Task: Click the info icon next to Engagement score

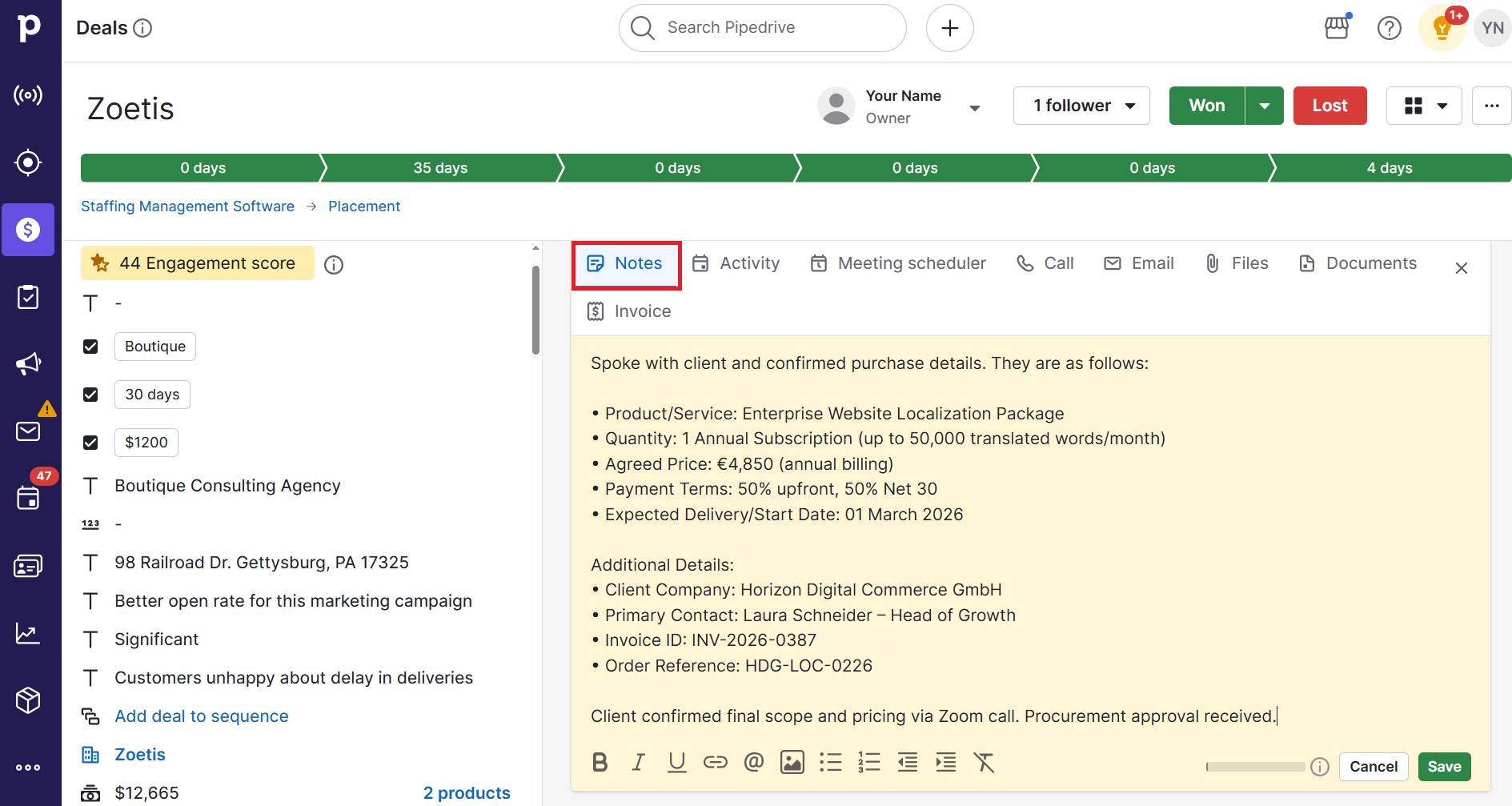Action: (334, 265)
